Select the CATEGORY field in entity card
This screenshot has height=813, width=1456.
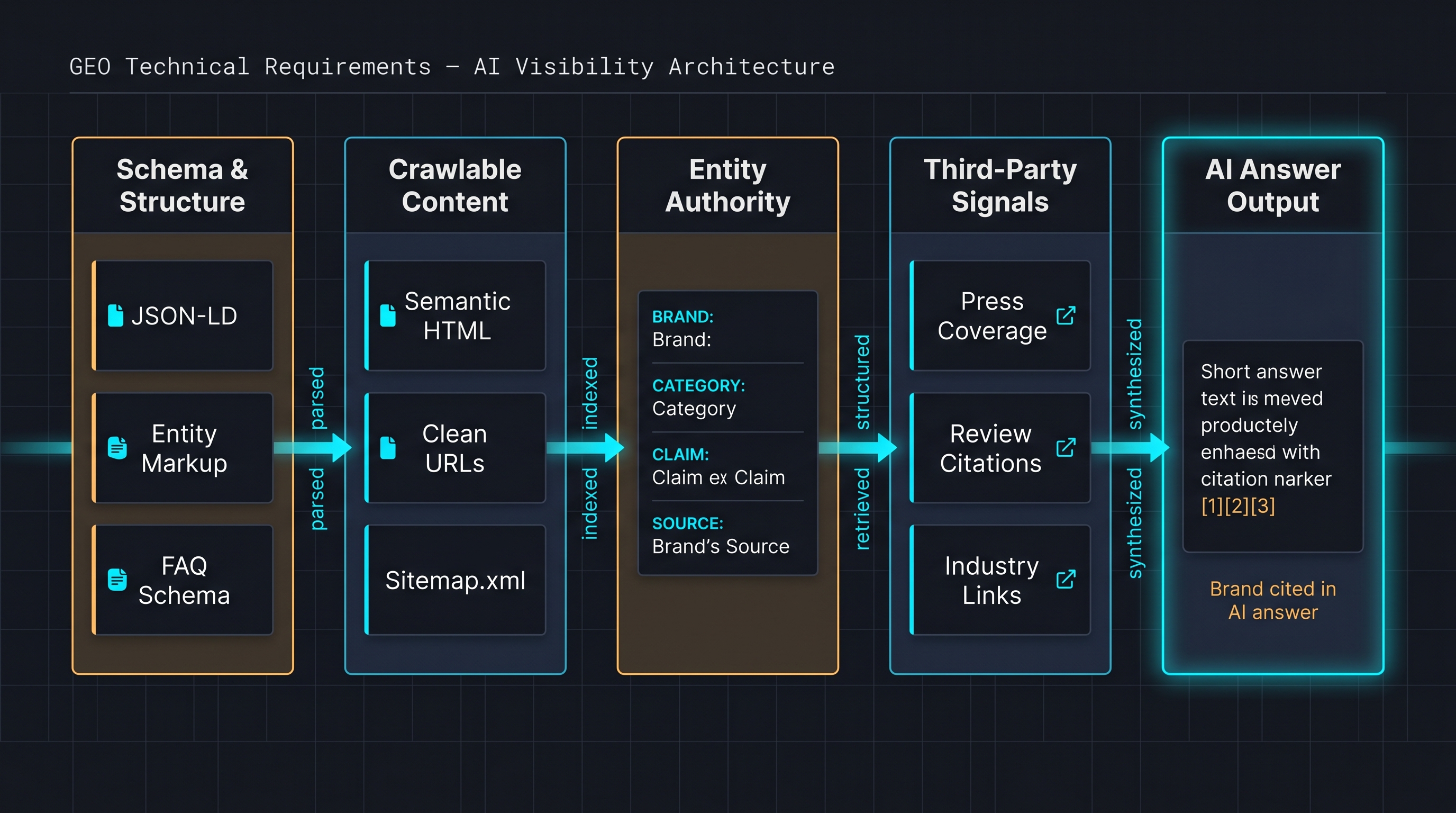727,398
